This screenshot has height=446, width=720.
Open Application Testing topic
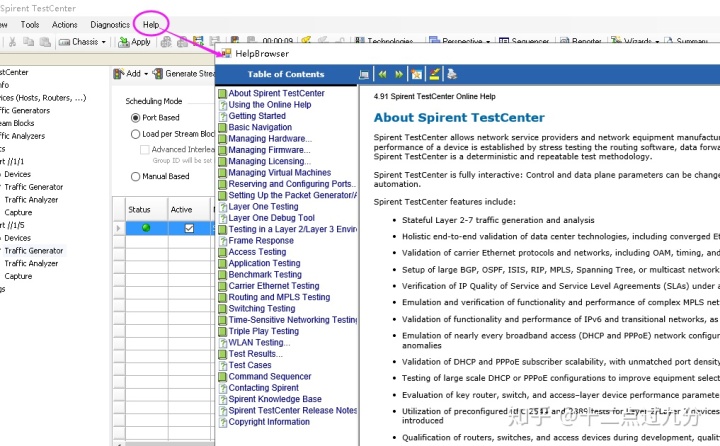coord(264,264)
